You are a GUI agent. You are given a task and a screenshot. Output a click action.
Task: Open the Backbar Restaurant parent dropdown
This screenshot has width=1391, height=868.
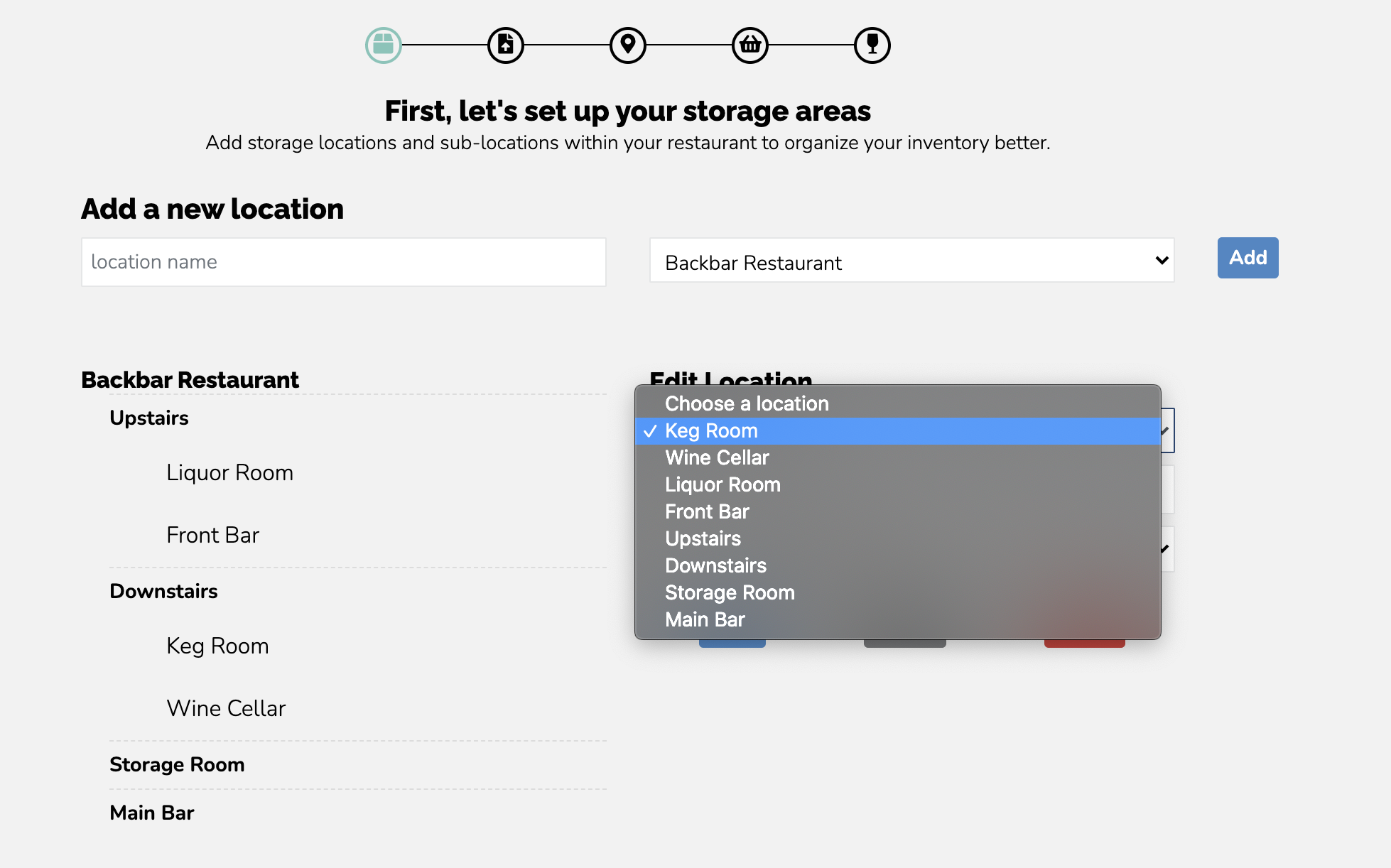coord(911,261)
